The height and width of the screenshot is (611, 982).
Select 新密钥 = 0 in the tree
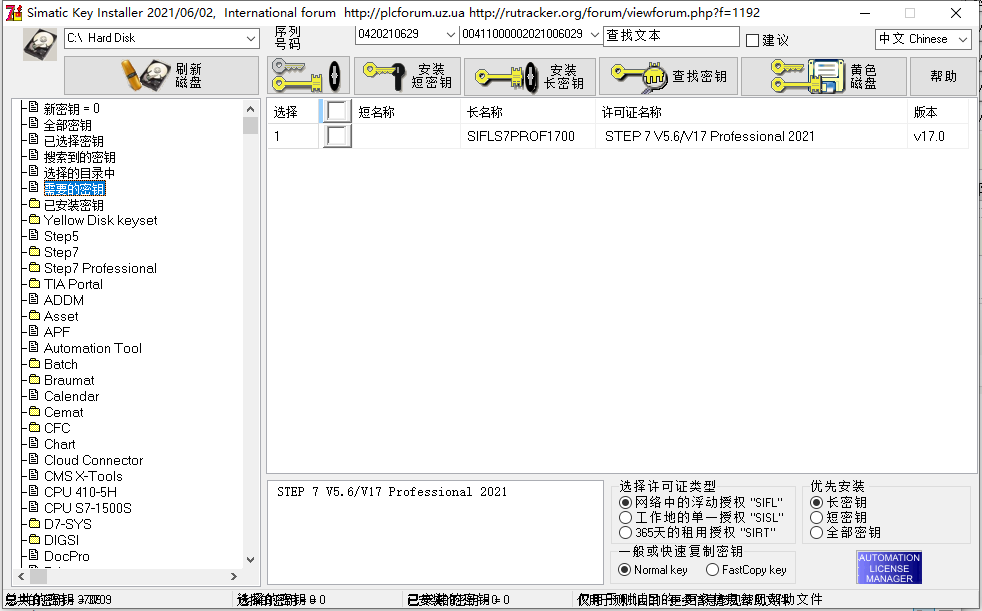click(71, 108)
